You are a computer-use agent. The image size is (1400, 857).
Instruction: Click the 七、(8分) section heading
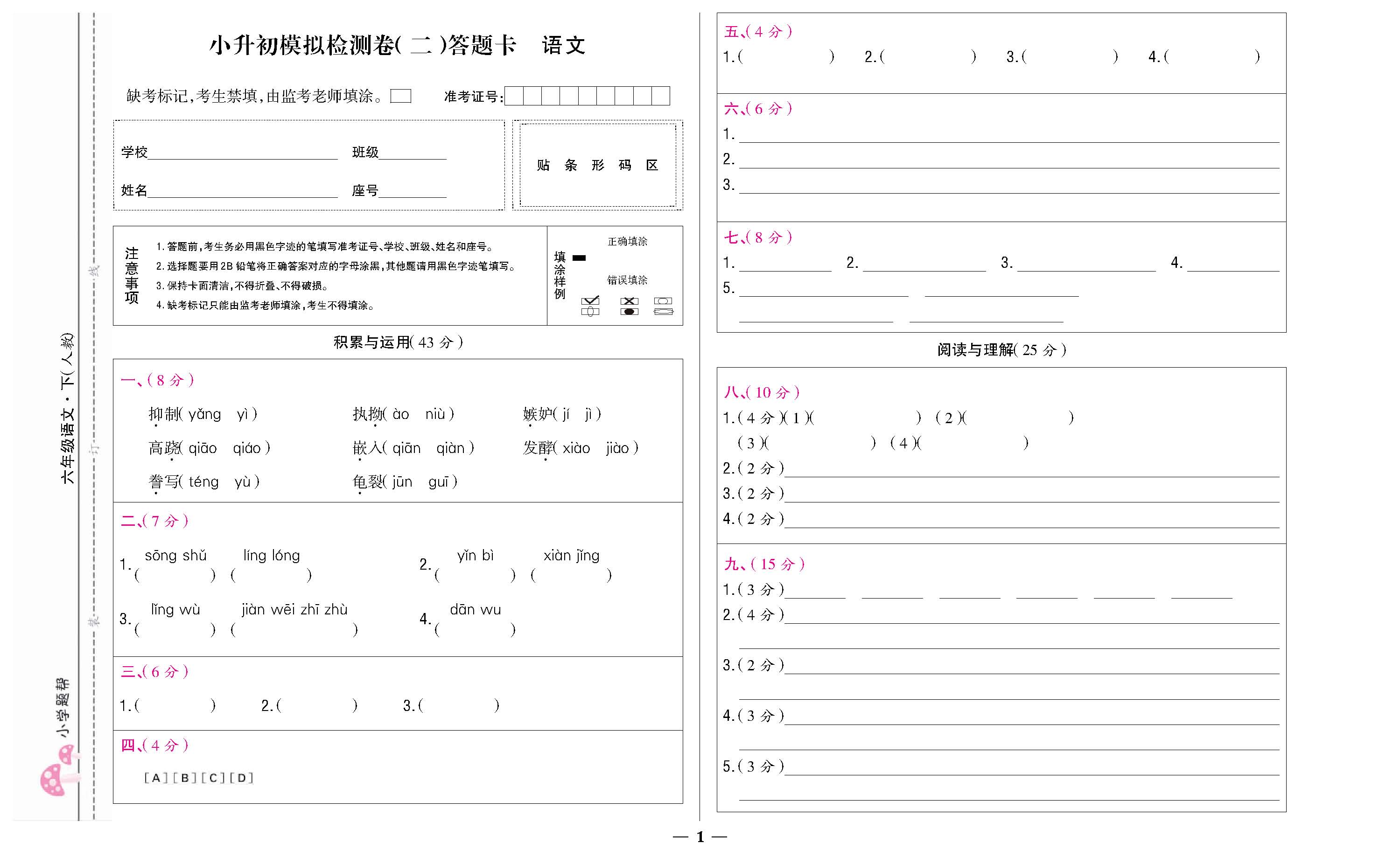[x=758, y=237]
